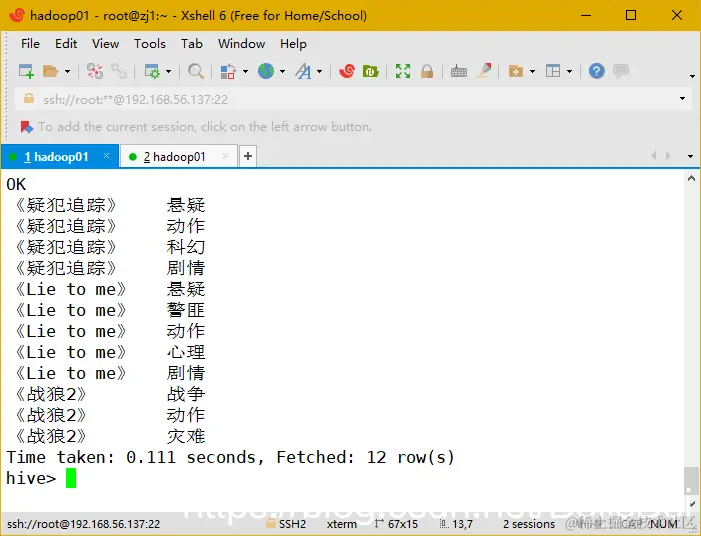Expand the color scheme dropdown arrow
The width and height of the screenshot is (701, 536).
pyautogui.click(x=245, y=72)
